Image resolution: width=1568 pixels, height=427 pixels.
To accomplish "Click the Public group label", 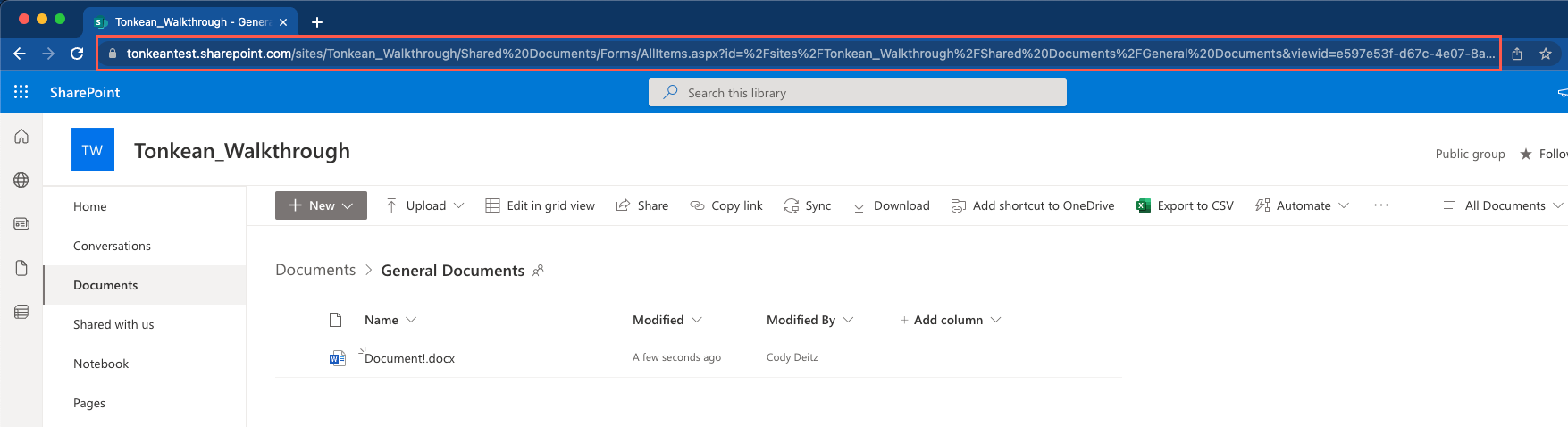I will pyautogui.click(x=1470, y=154).
